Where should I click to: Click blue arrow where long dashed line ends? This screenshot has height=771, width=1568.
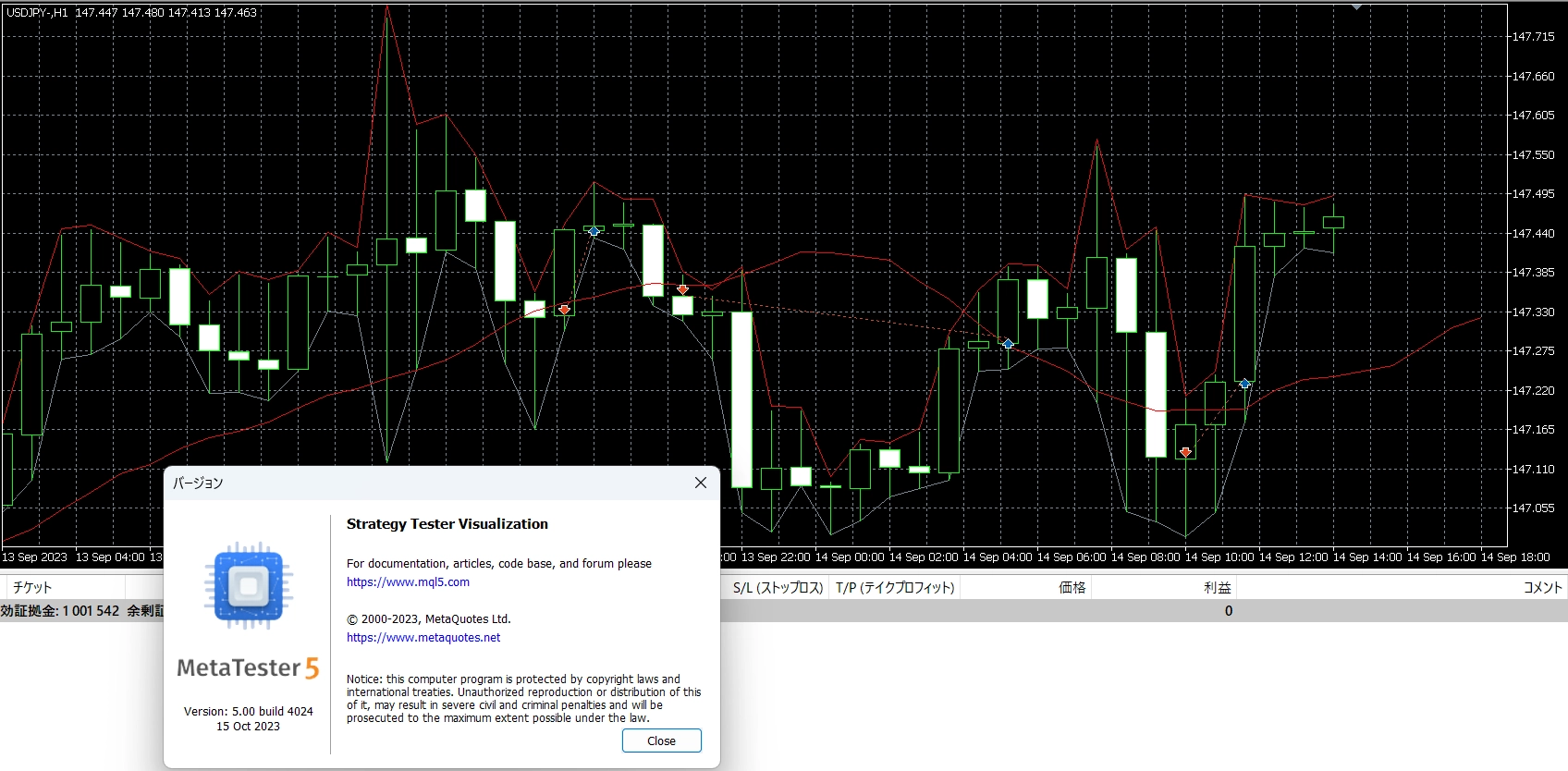(x=1008, y=344)
